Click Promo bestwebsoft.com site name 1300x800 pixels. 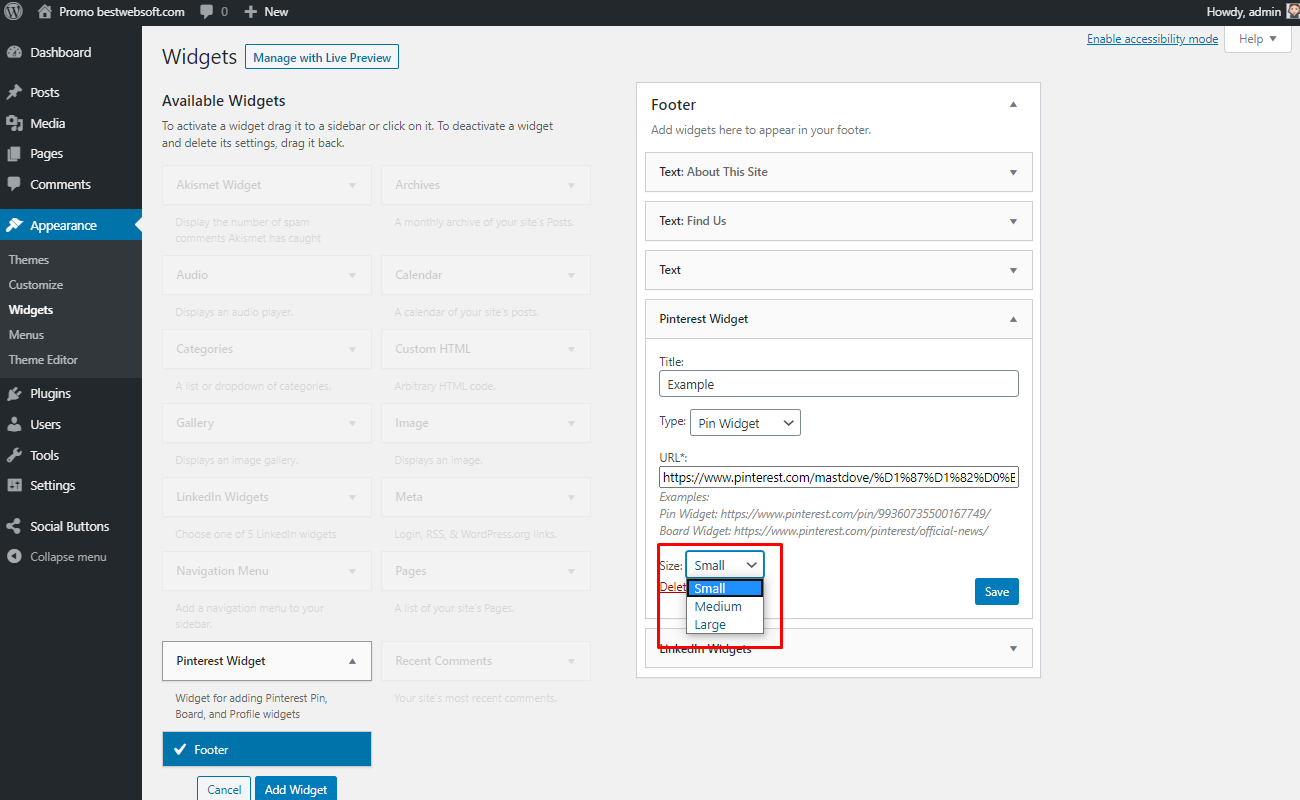click(121, 12)
